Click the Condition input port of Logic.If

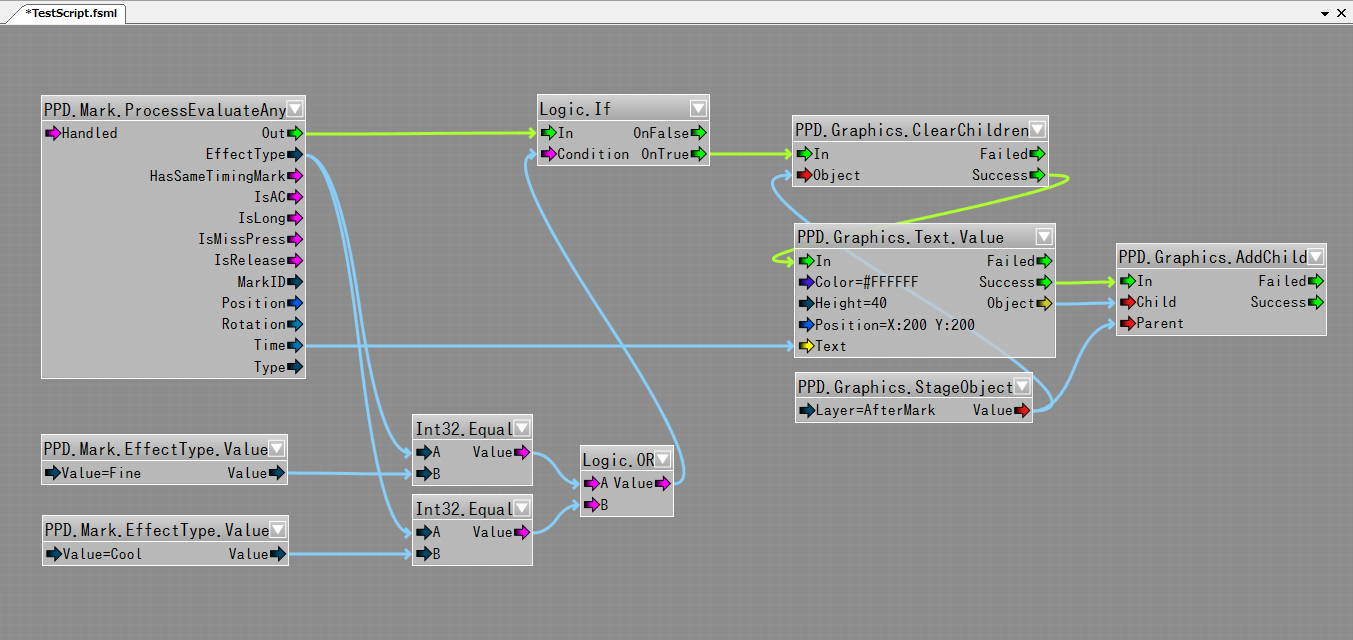(548, 154)
